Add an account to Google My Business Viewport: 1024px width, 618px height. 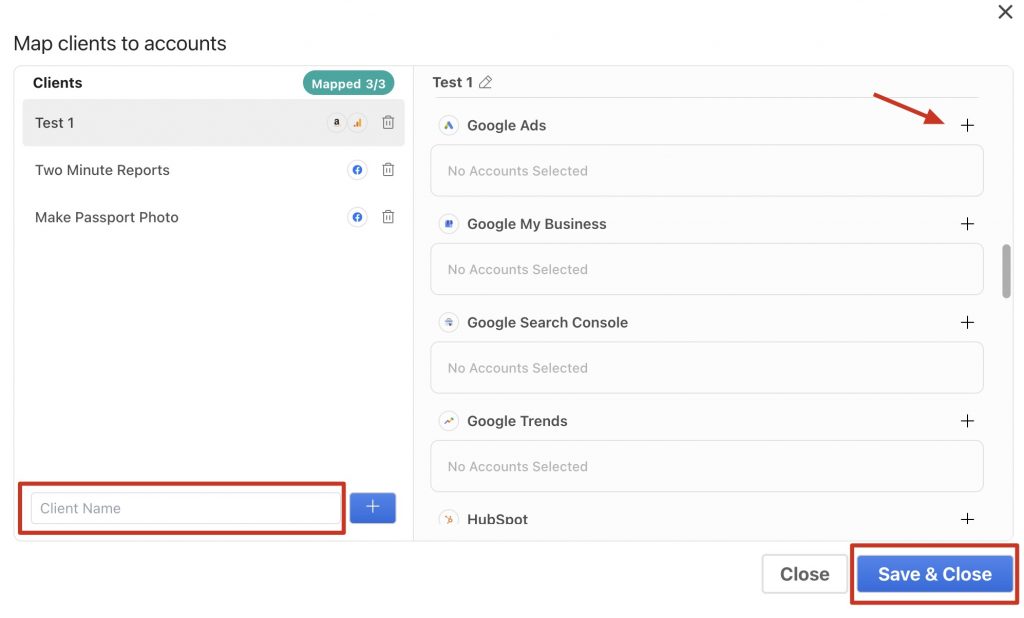point(967,224)
